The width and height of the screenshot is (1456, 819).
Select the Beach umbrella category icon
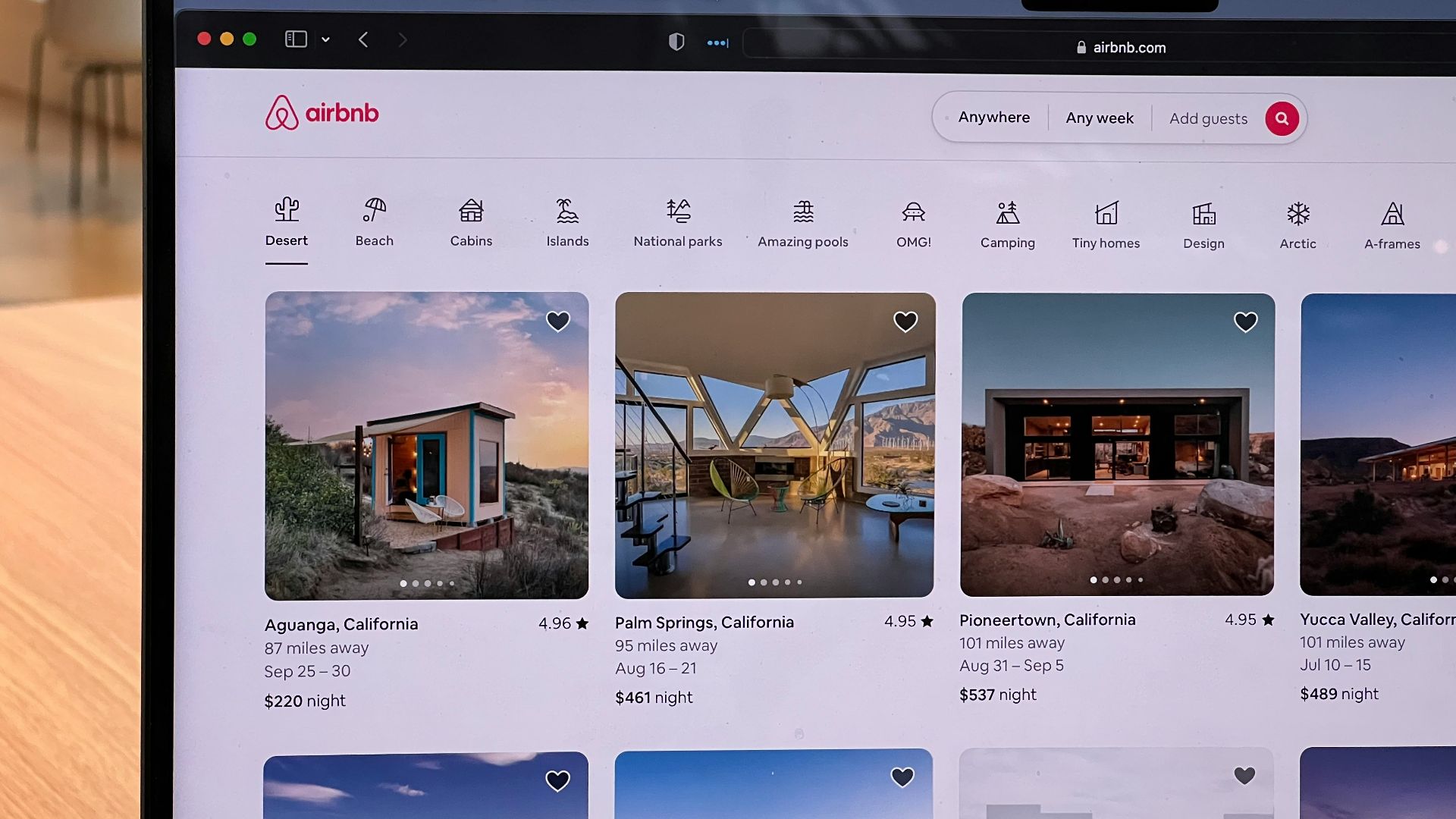(374, 210)
